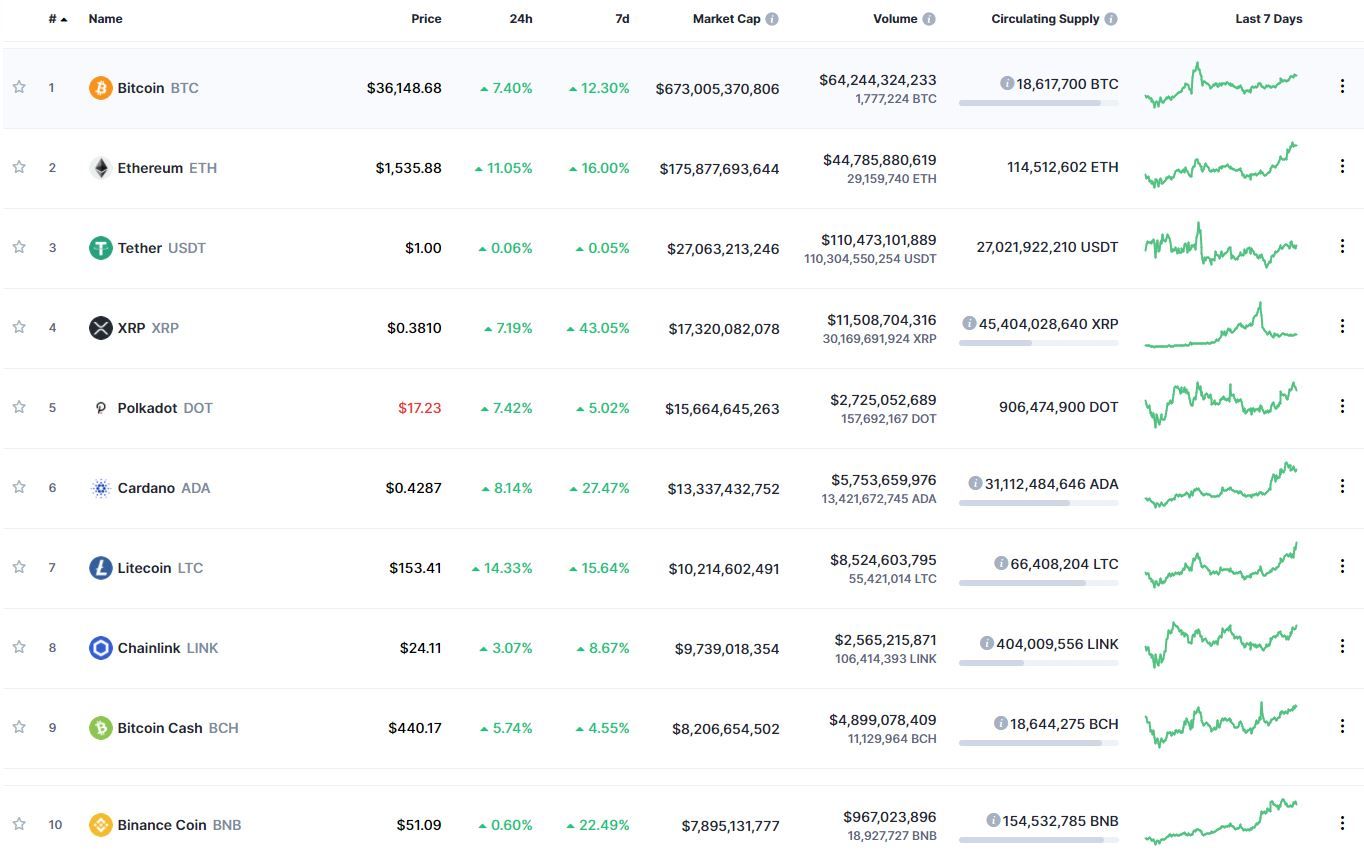
Task: Sort the table by rank number column
Action: point(58,19)
